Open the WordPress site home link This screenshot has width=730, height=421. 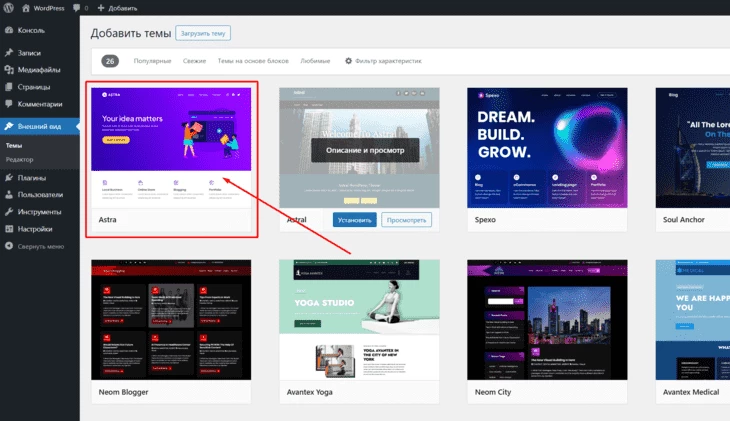coord(43,8)
